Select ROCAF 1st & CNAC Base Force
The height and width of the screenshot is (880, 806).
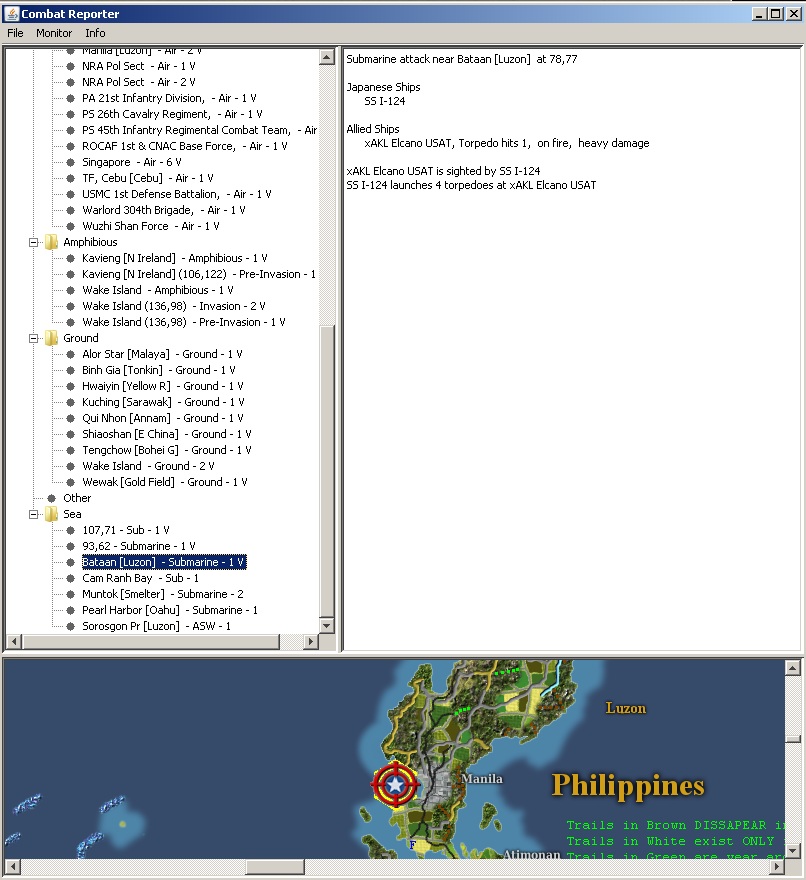(185, 146)
